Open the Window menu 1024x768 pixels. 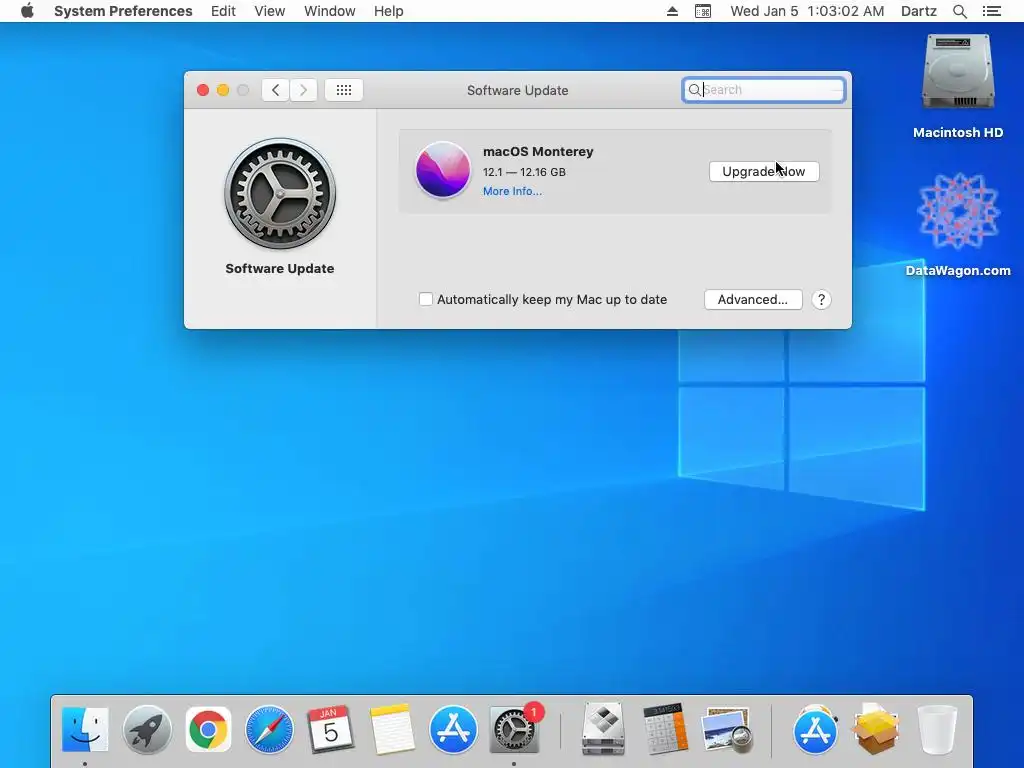[x=330, y=11]
